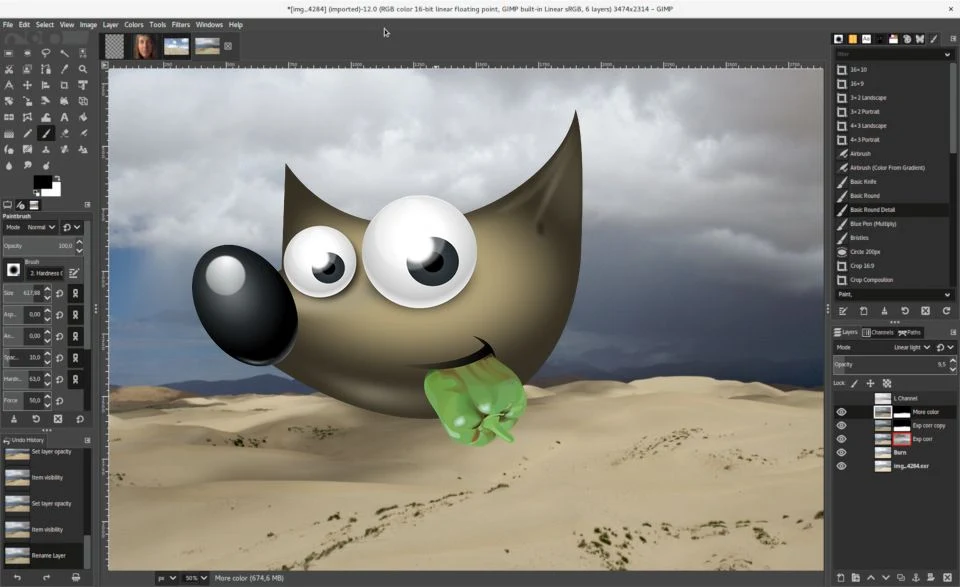Select the Gradient tool
The image size is (960, 587).
[9, 133]
